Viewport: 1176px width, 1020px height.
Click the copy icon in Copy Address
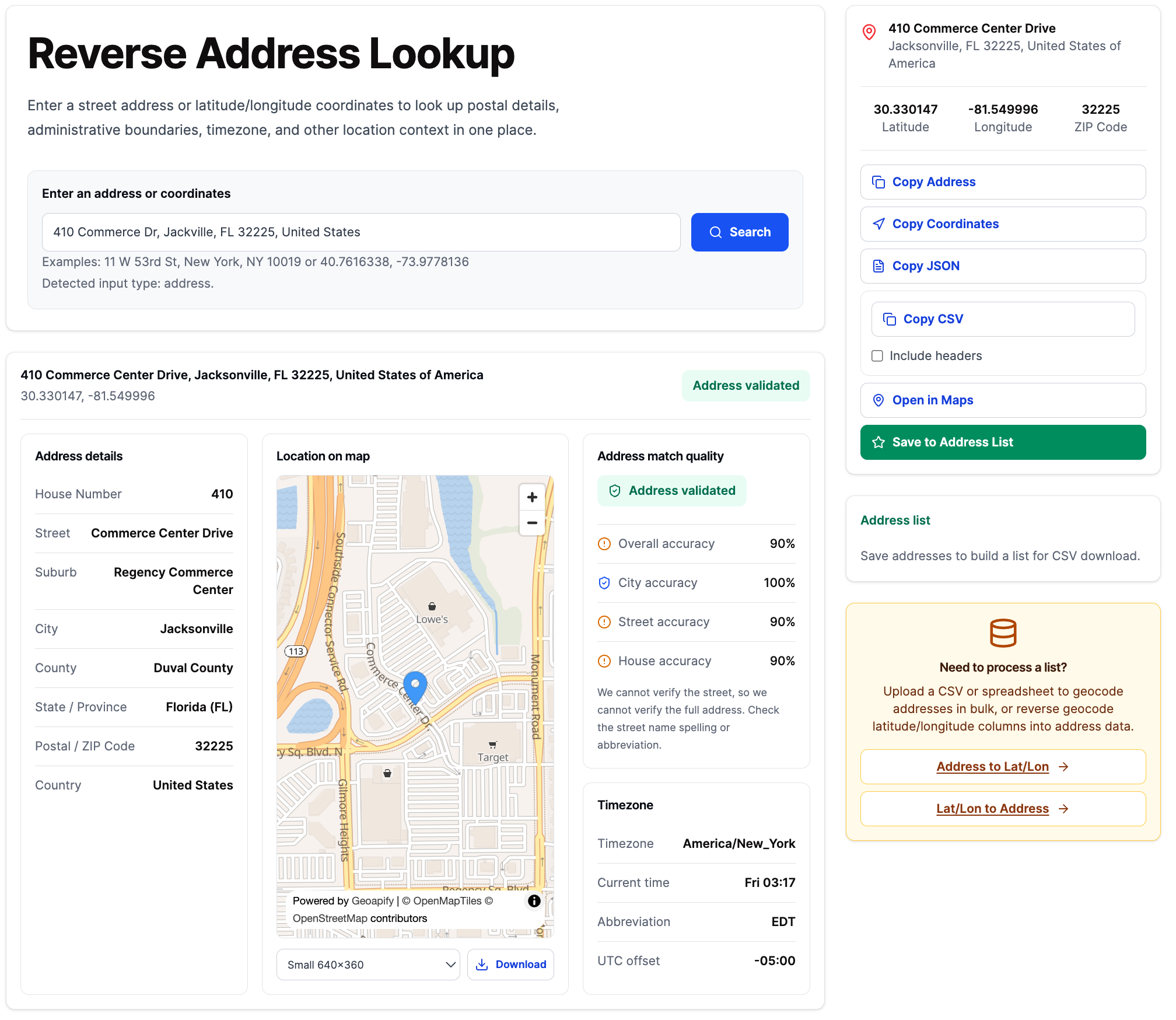(878, 182)
